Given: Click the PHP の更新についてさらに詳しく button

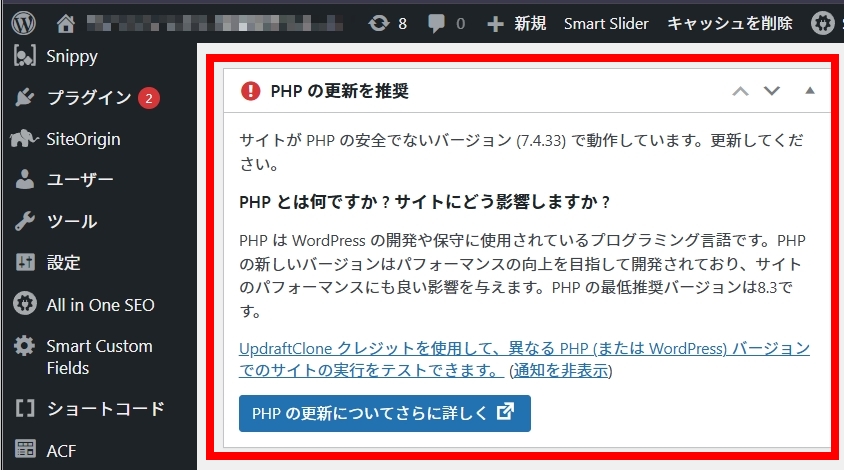Looking at the screenshot, I should pos(384,413).
